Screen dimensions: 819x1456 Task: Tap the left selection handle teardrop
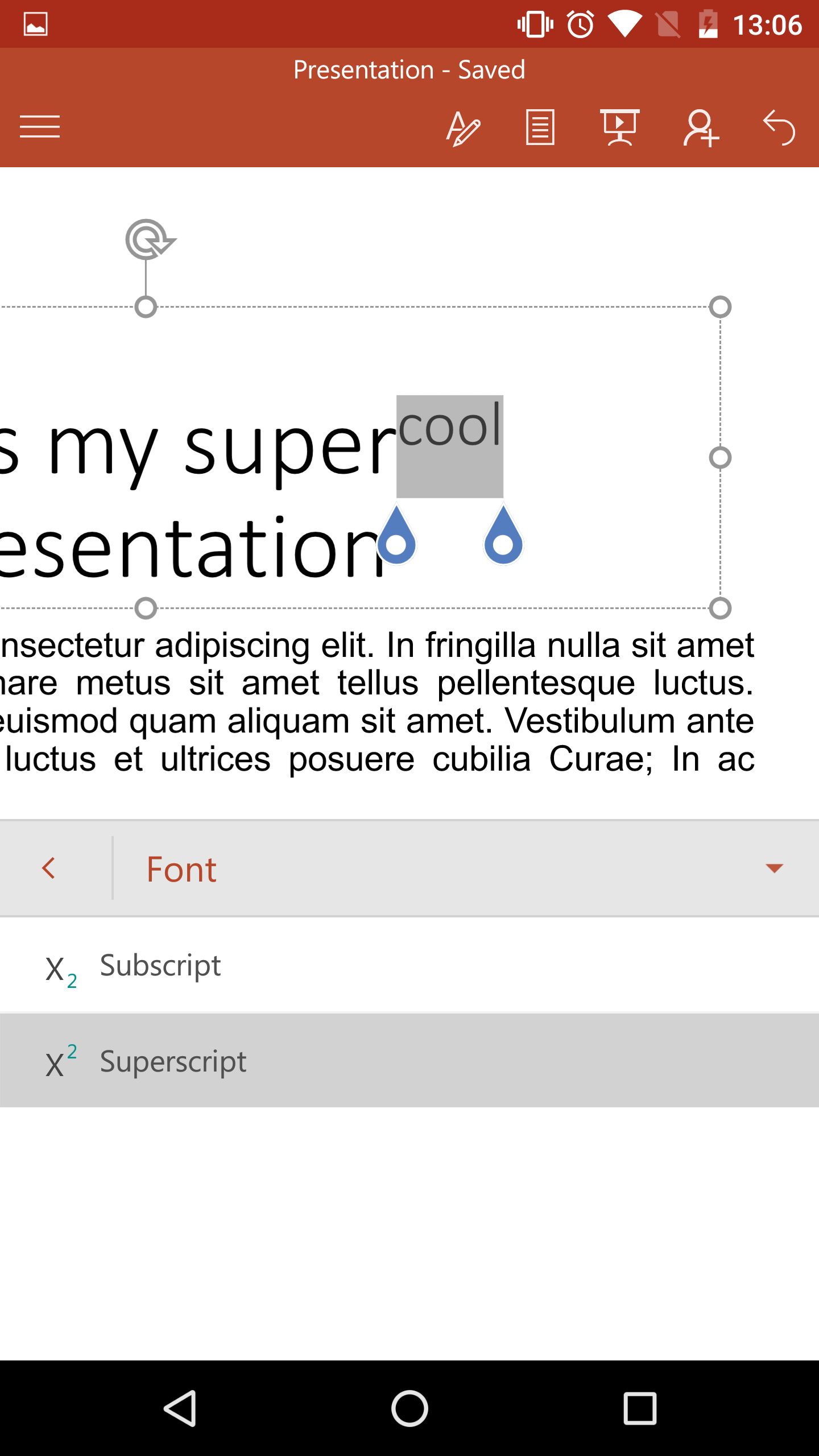[x=396, y=537]
